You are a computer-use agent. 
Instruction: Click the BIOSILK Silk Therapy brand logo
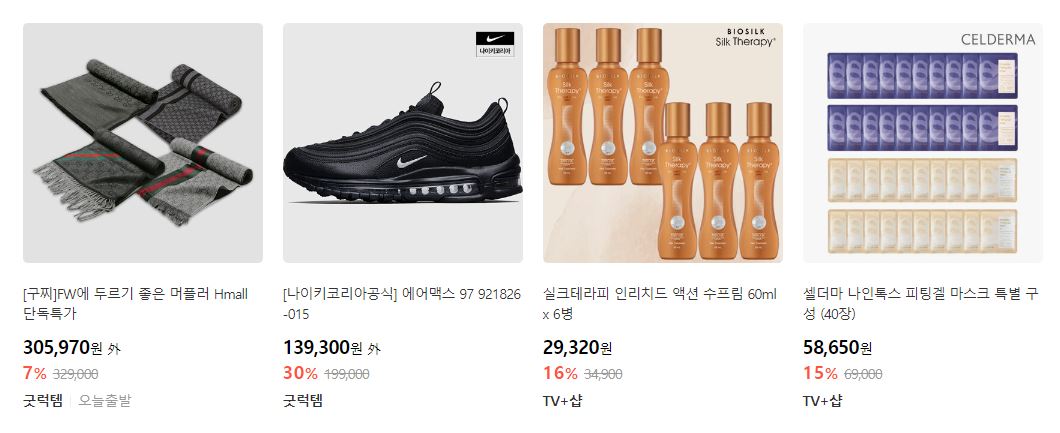click(746, 37)
